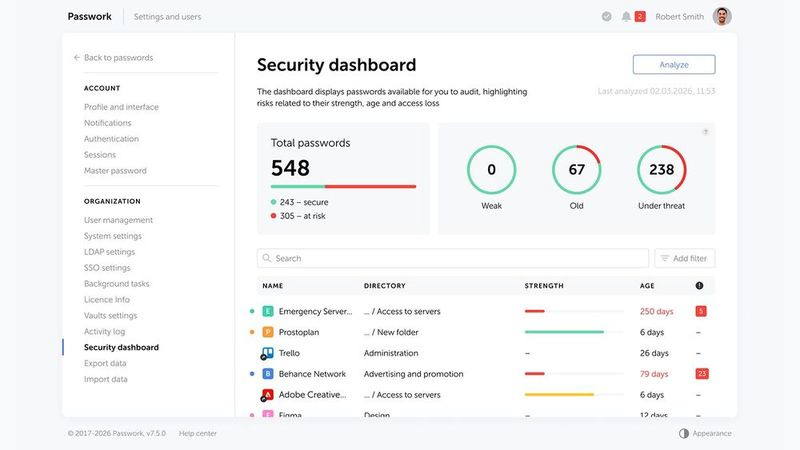
Task: Click the Behance Network entry icon
Action: tap(267, 374)
